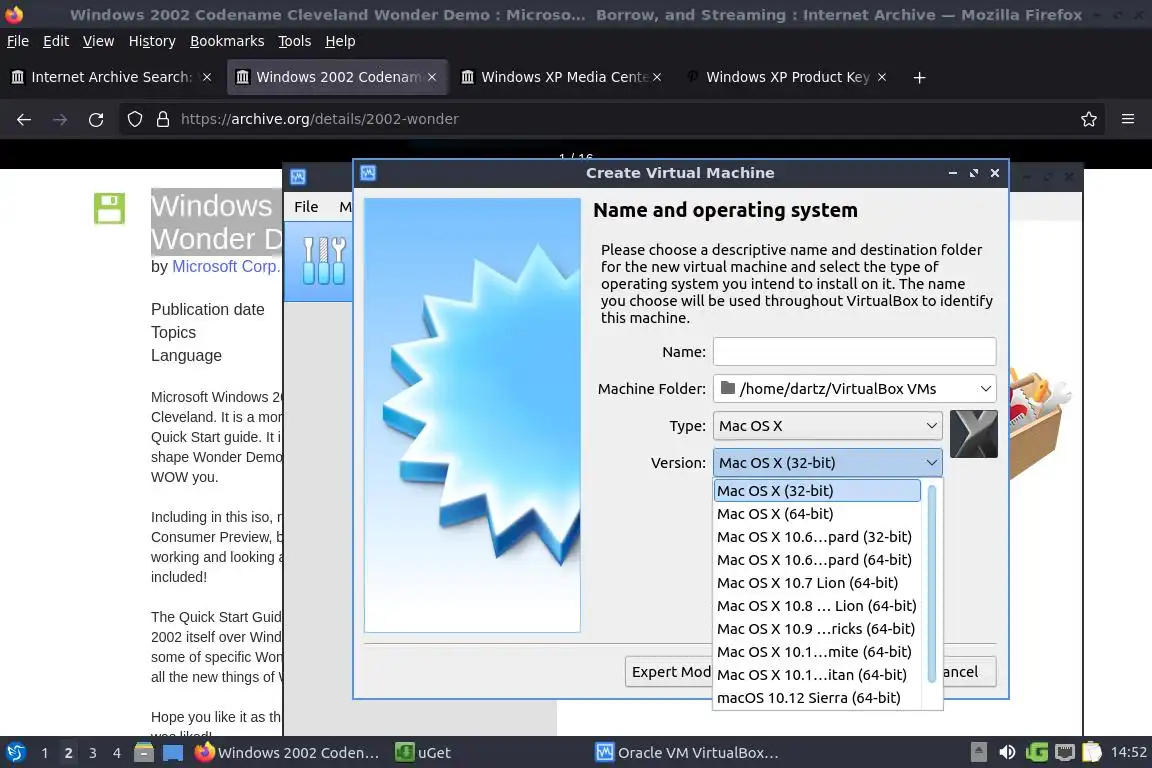Close the Windows 2002 Codename tab

(x=432, y=77)
